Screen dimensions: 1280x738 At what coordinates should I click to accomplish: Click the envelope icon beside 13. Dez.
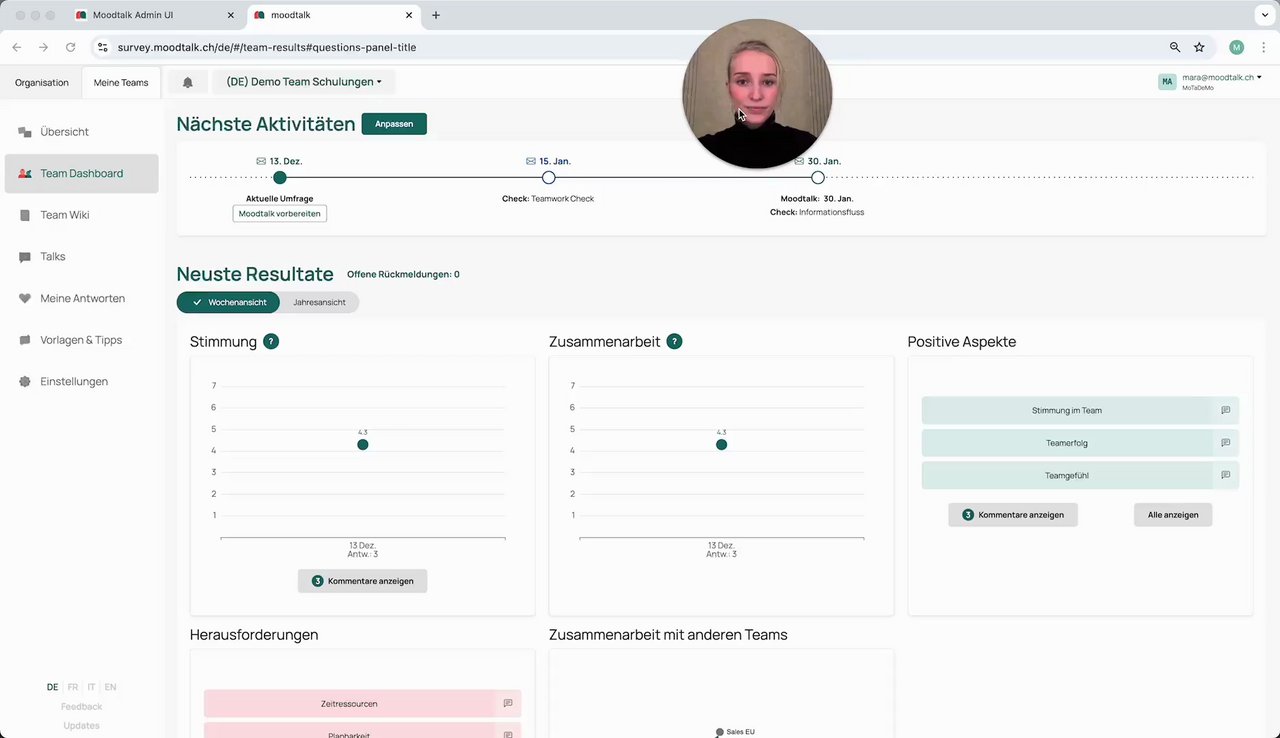[261, 161]
